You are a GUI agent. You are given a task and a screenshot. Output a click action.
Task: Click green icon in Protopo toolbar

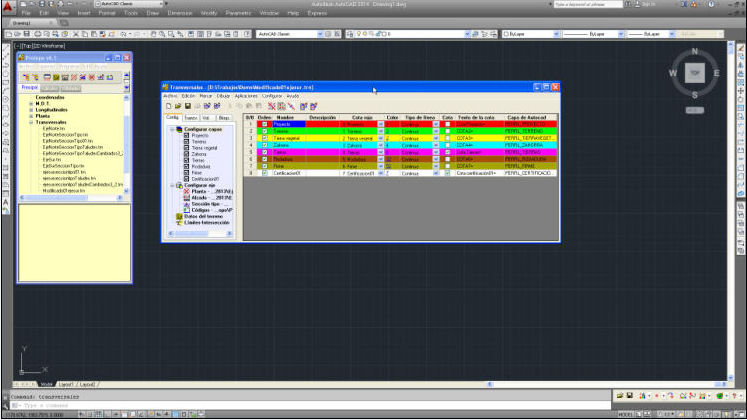coord(56,77)
